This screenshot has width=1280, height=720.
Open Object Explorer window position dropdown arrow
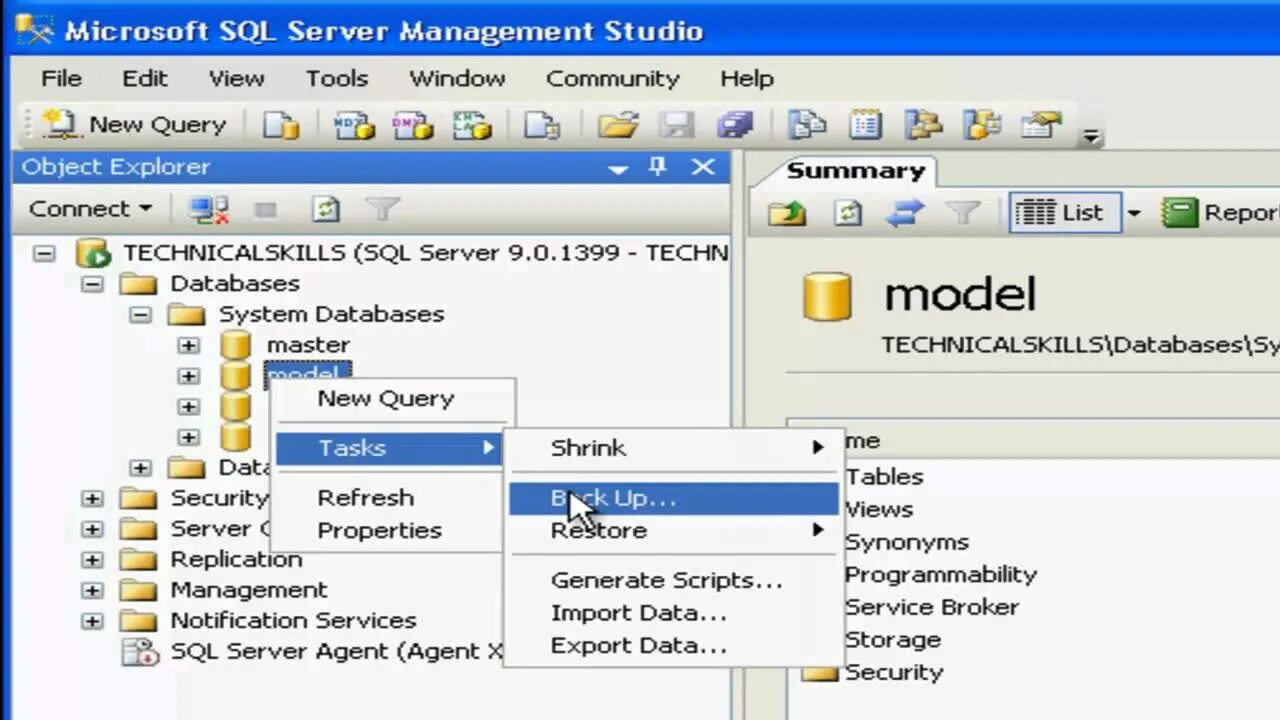click(x=618, y=168)
